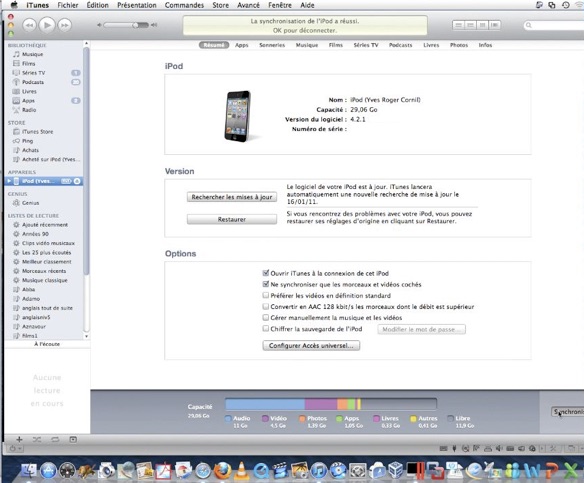Show or hide the artwork viewer button
The image size is (584, 483).
pos(73,440)
